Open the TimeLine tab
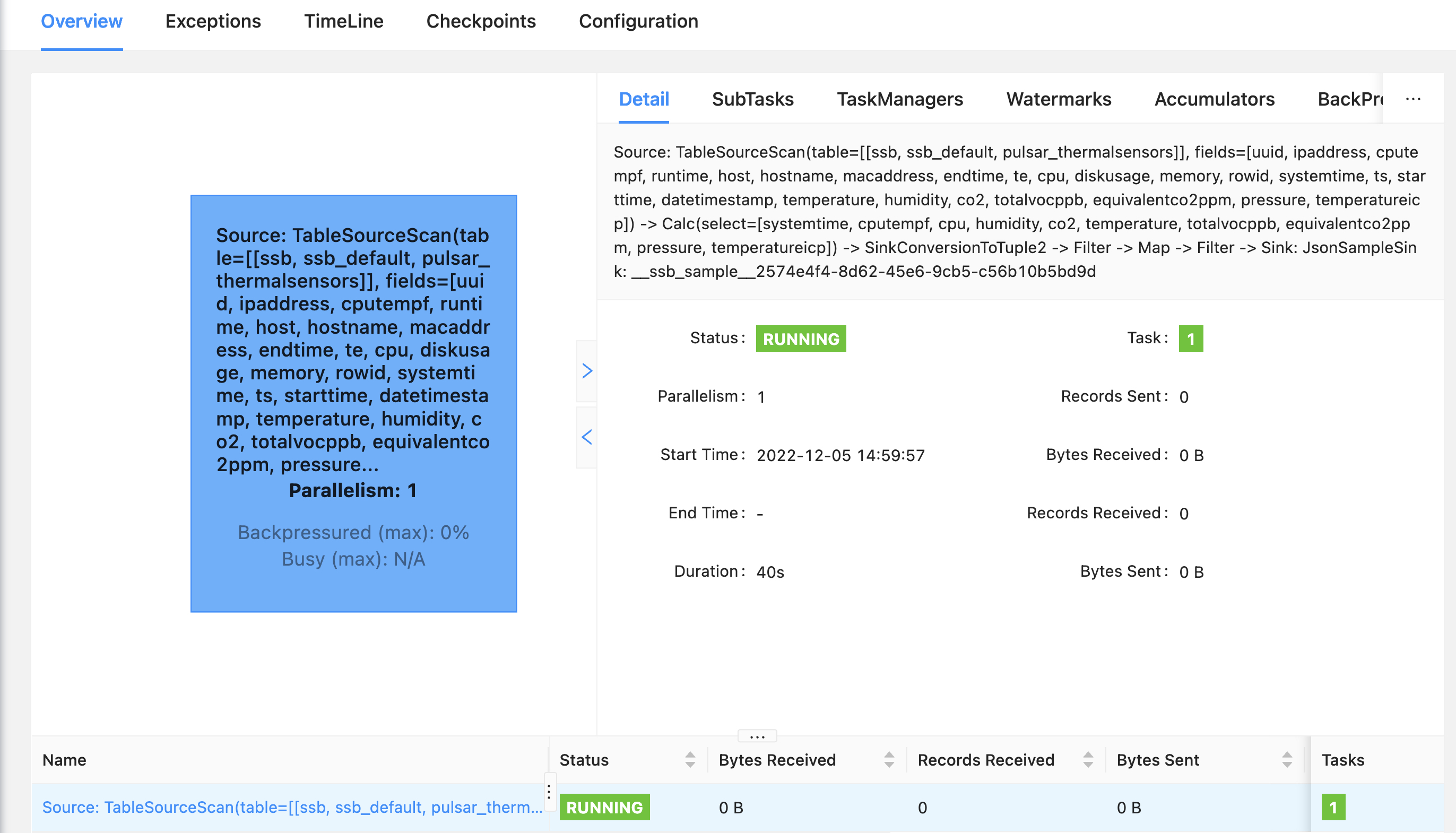The image size is (1456, 833). point(344,21)
